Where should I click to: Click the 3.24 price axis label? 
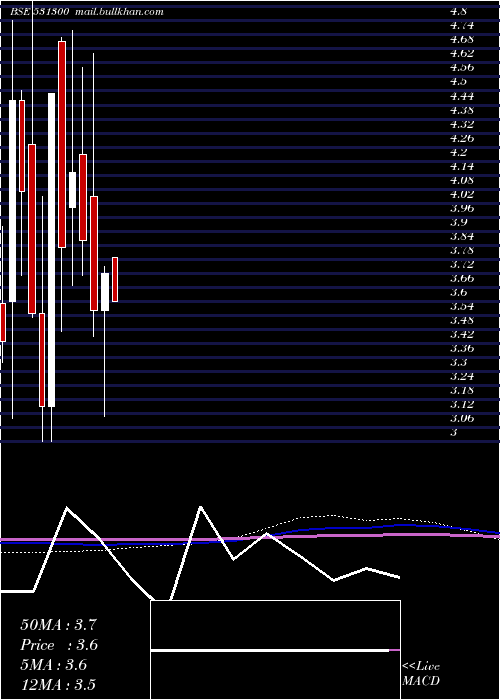coord(462,376)
